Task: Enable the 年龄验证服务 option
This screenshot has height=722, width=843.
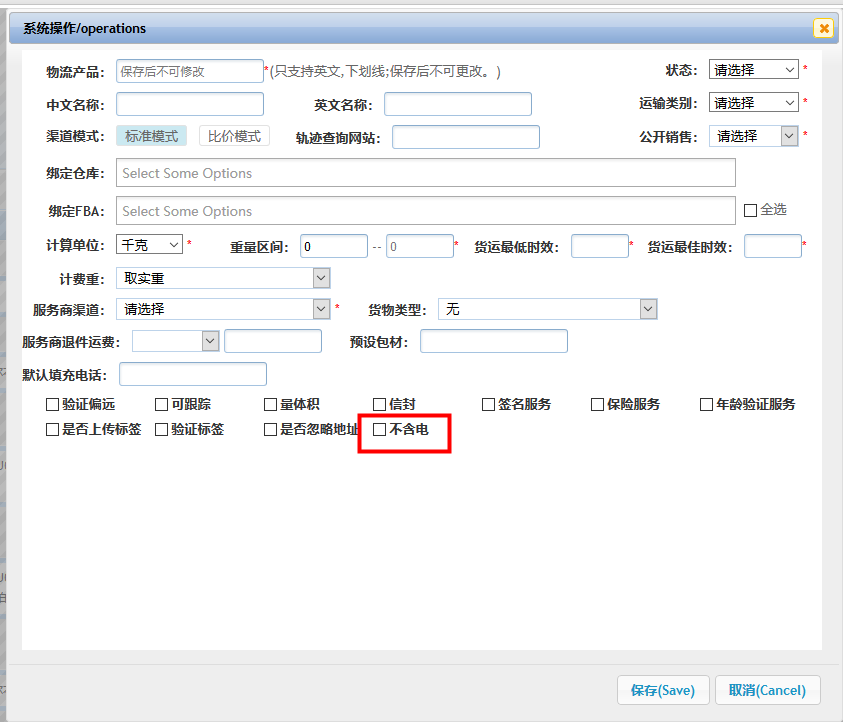Action: click(707, 405)
